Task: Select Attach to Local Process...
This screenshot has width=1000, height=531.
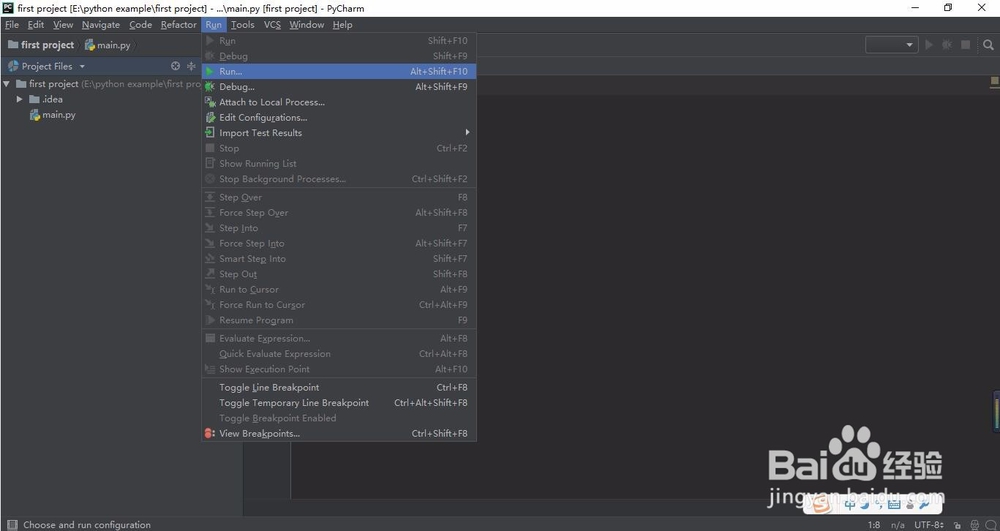Action: (x=339, y=102)
